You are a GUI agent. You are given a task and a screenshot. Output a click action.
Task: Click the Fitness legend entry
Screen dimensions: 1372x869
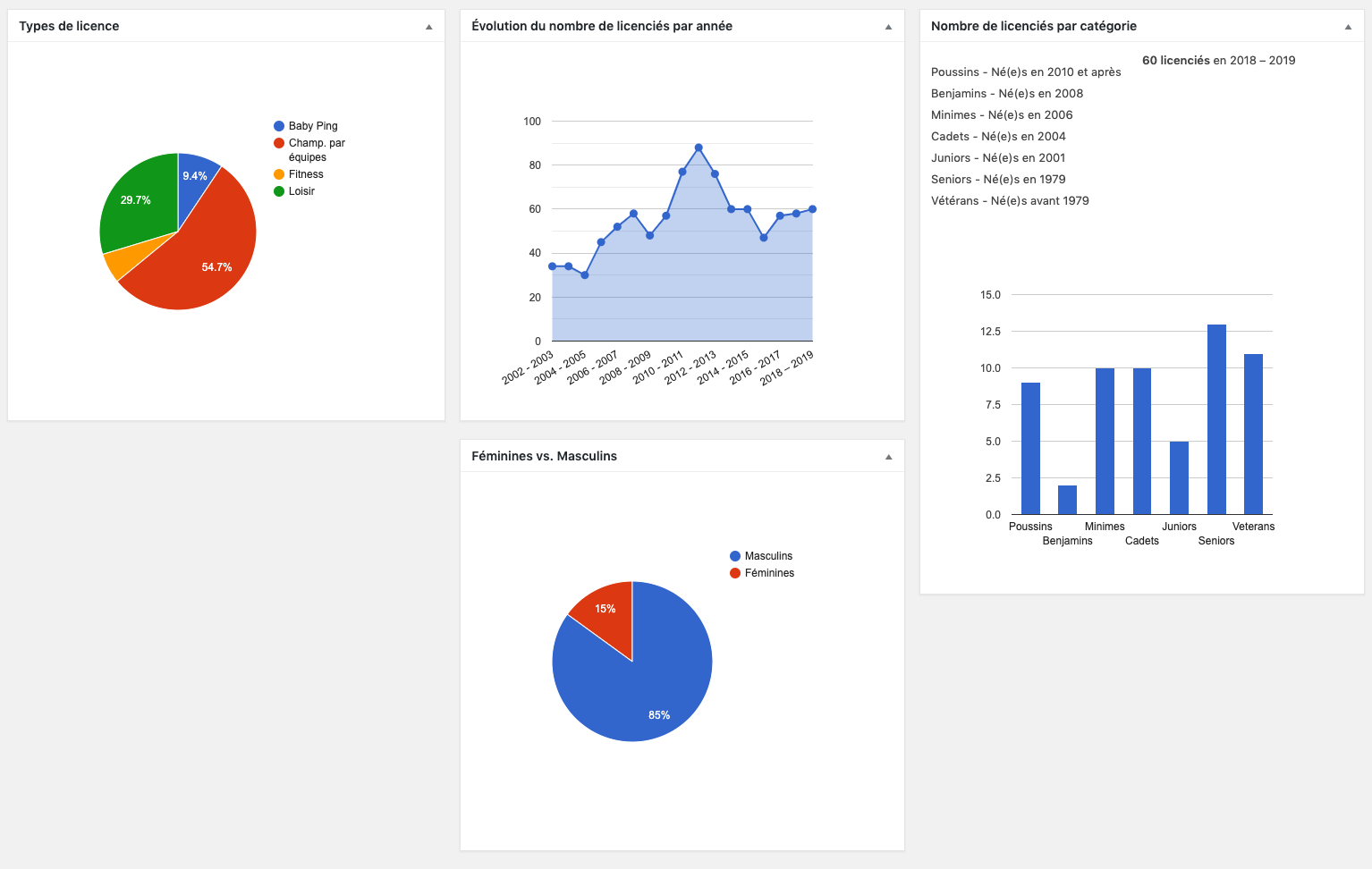pyautogui.click(x=299, y=174)
